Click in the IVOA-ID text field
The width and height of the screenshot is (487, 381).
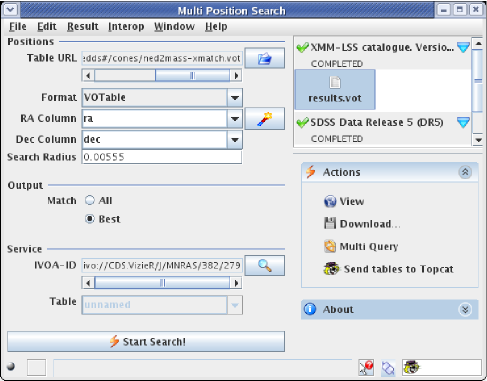(162, 265)
